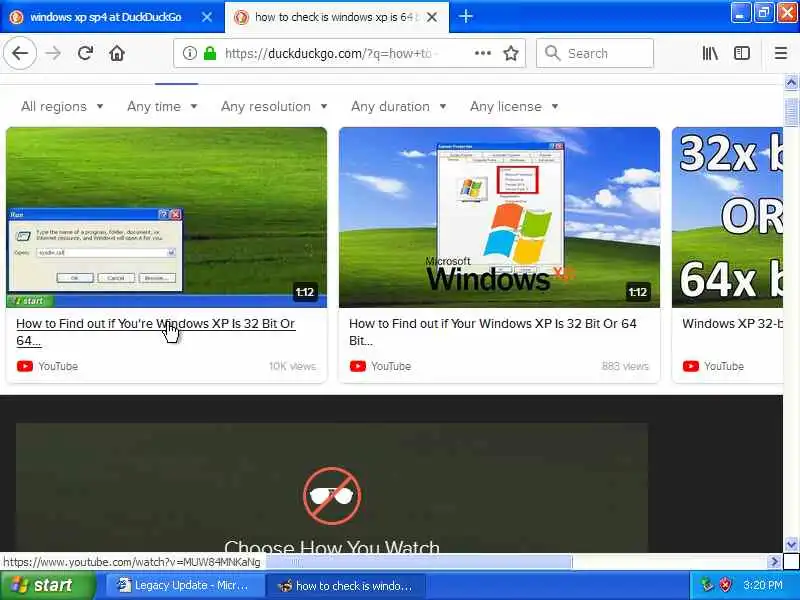Show site information icon in address bar
The height and width of the screenshot is (600, 800).
tap(190, 53)
